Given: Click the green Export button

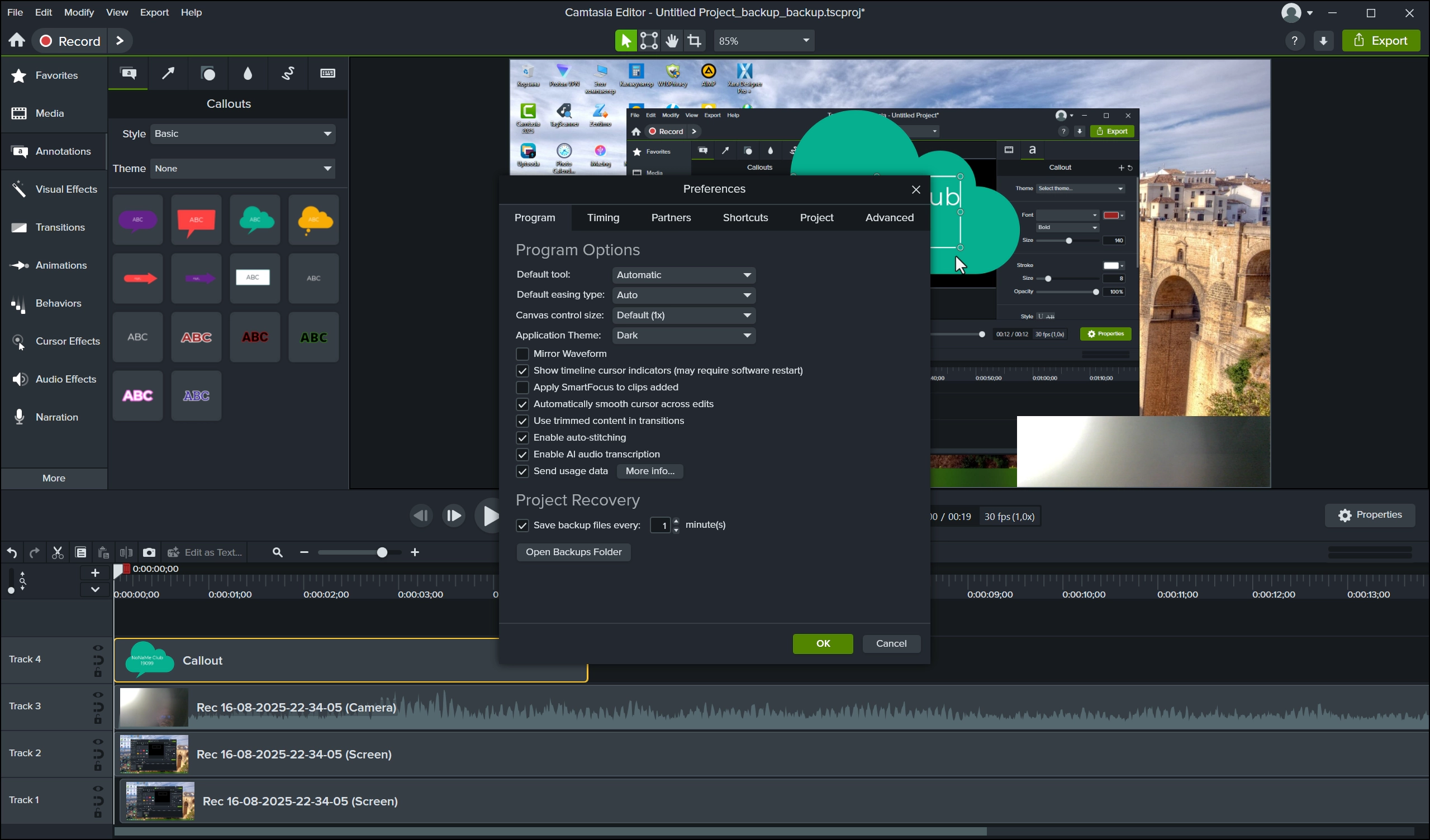Looking at the screenshot, I should [1381, 41].
